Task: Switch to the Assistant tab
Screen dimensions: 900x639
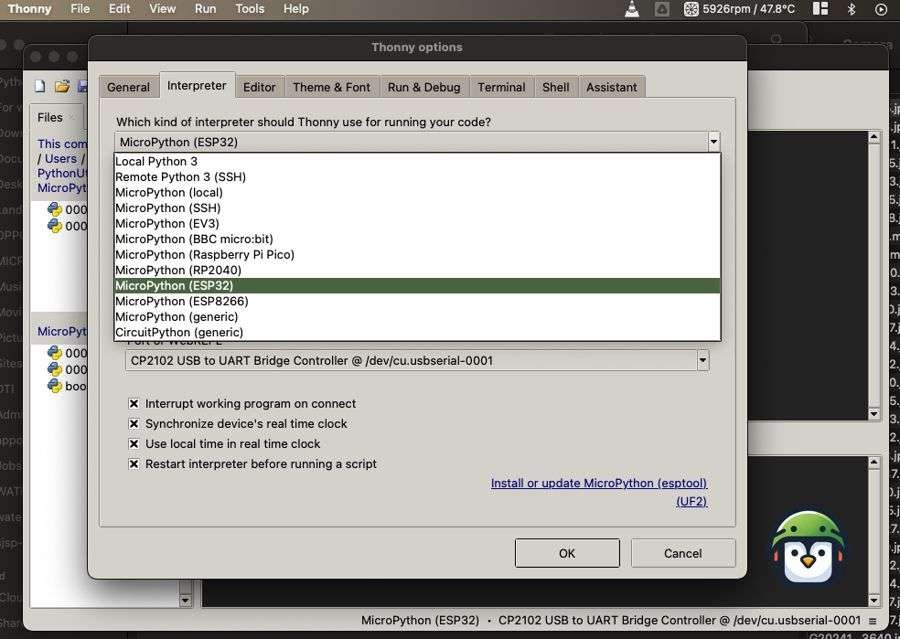Action: (612, 87)
